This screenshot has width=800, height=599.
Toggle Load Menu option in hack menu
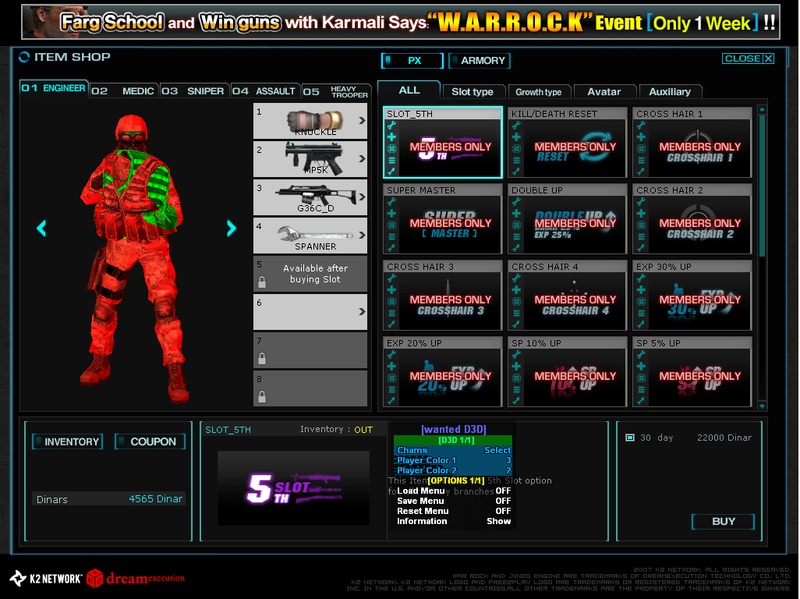454,491
